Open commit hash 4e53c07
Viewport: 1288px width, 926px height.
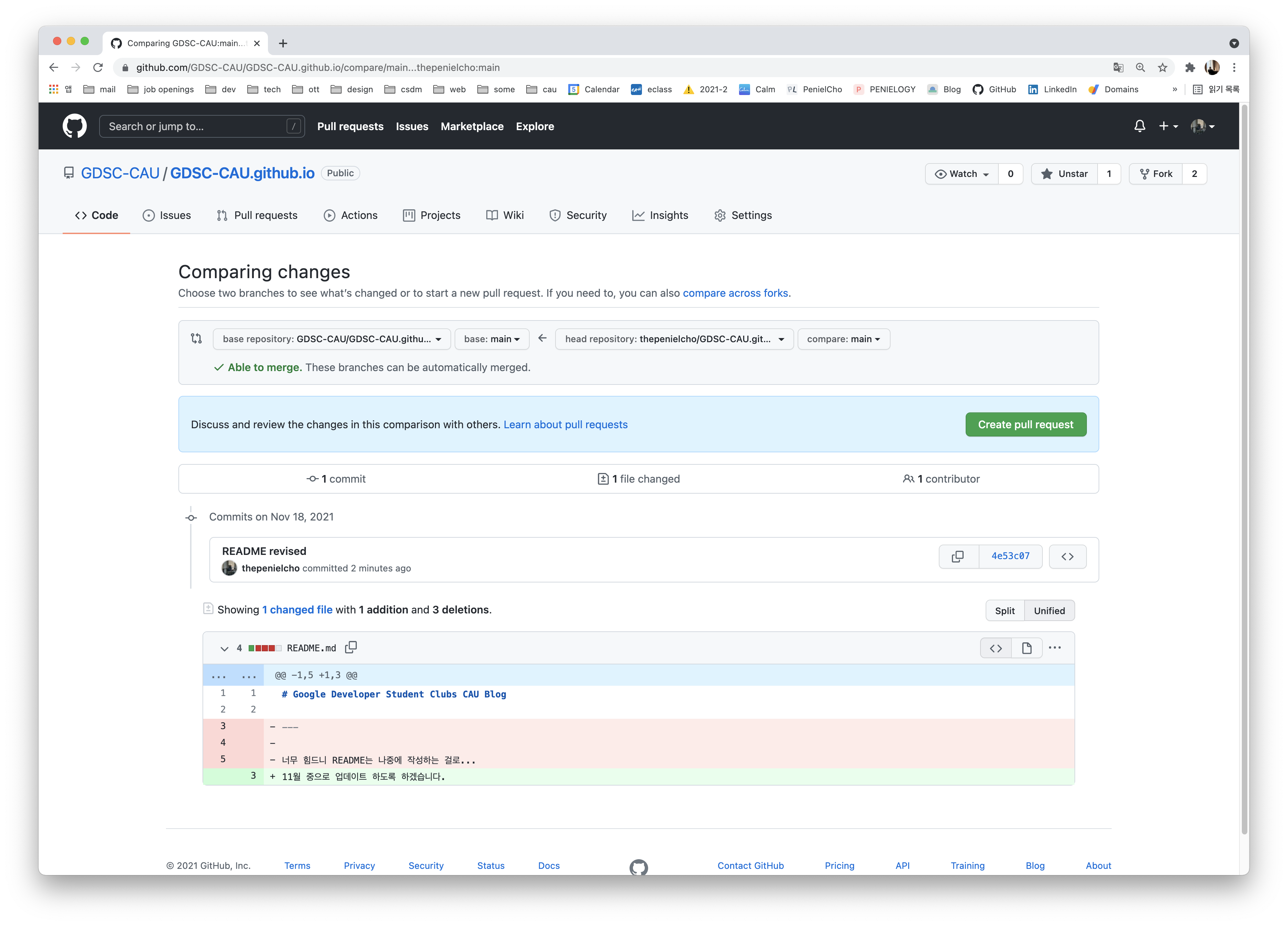click(1010, 556)
